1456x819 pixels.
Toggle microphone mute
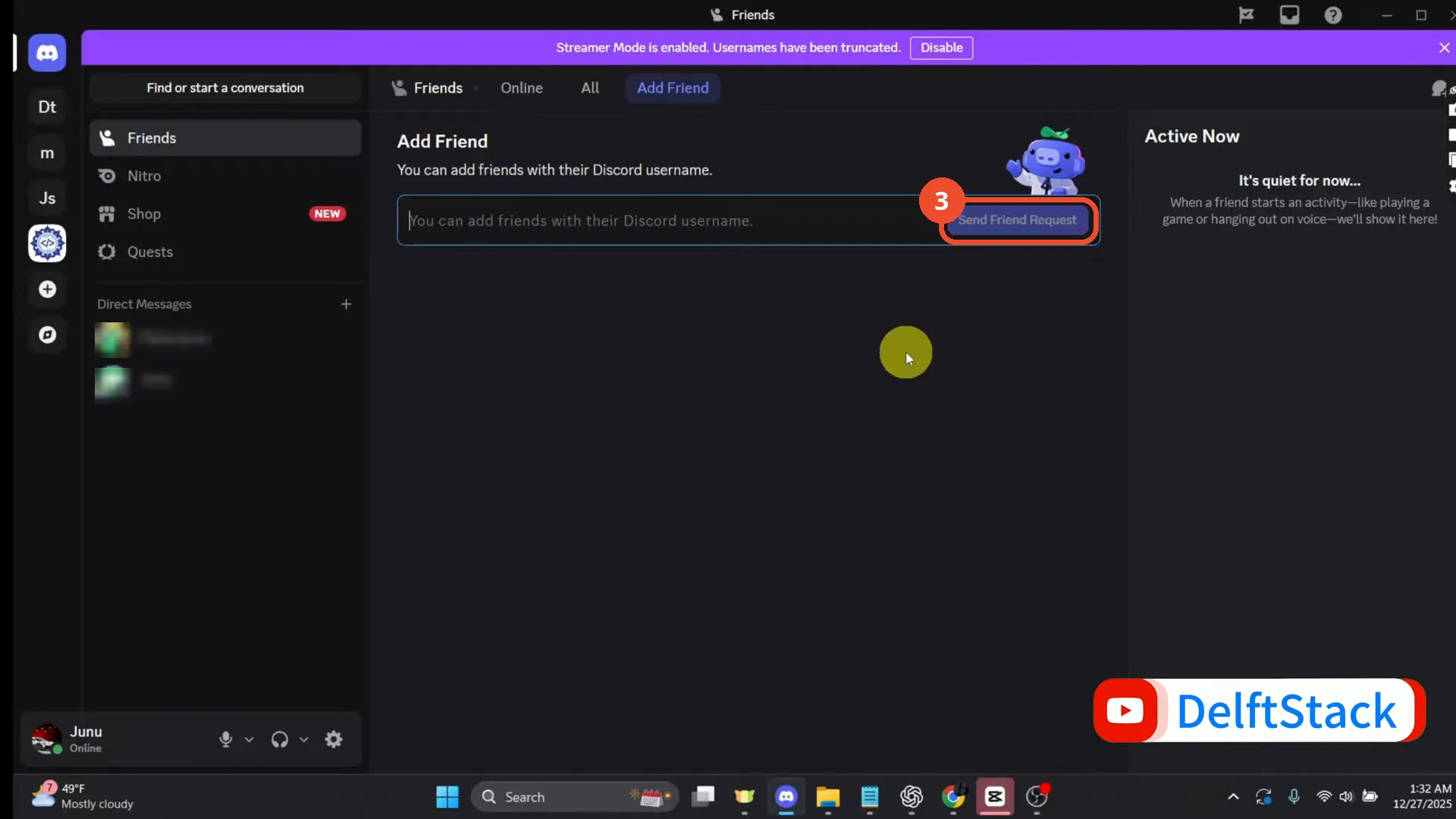click(x=225, y=739)
